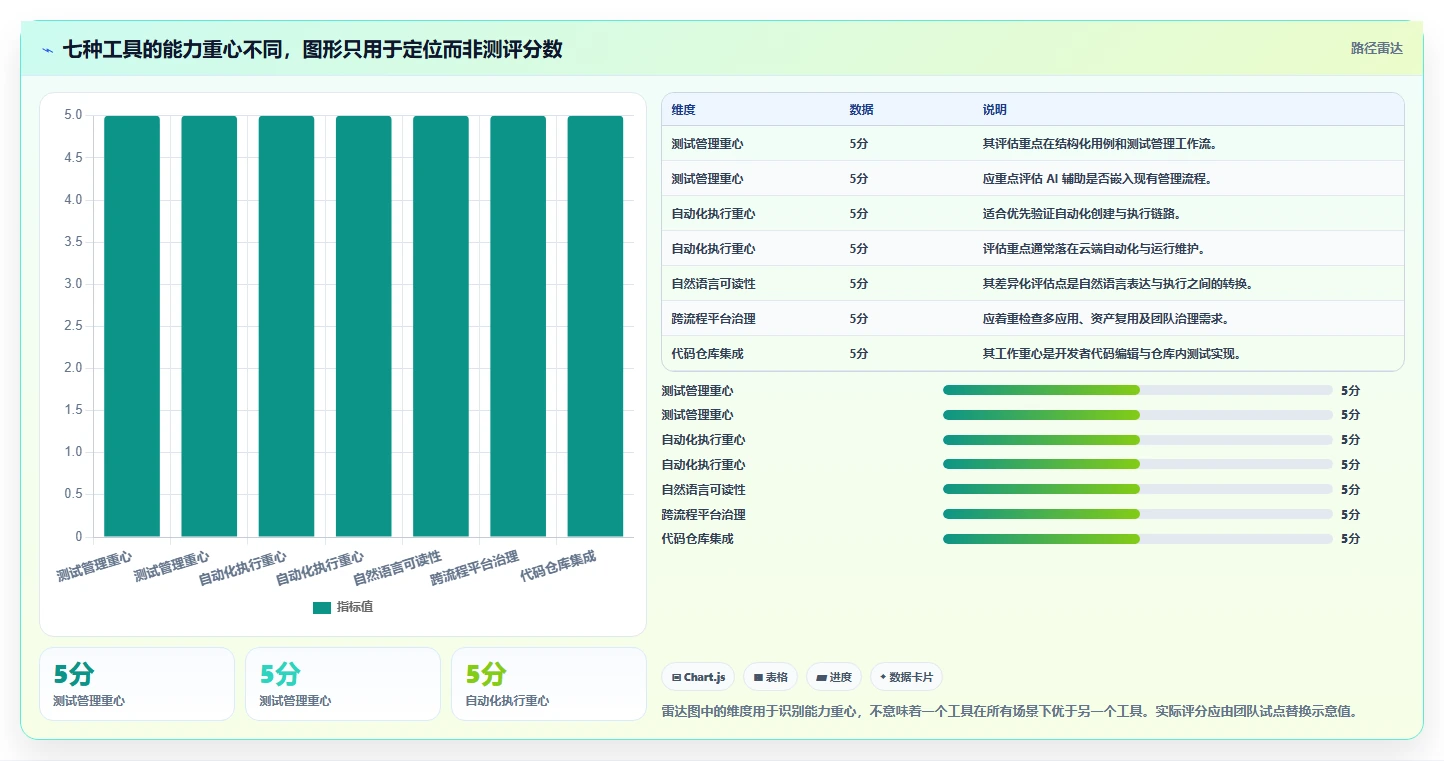Click the 说明 column header
Screen dimensions: 1444x761
[995, 109]
